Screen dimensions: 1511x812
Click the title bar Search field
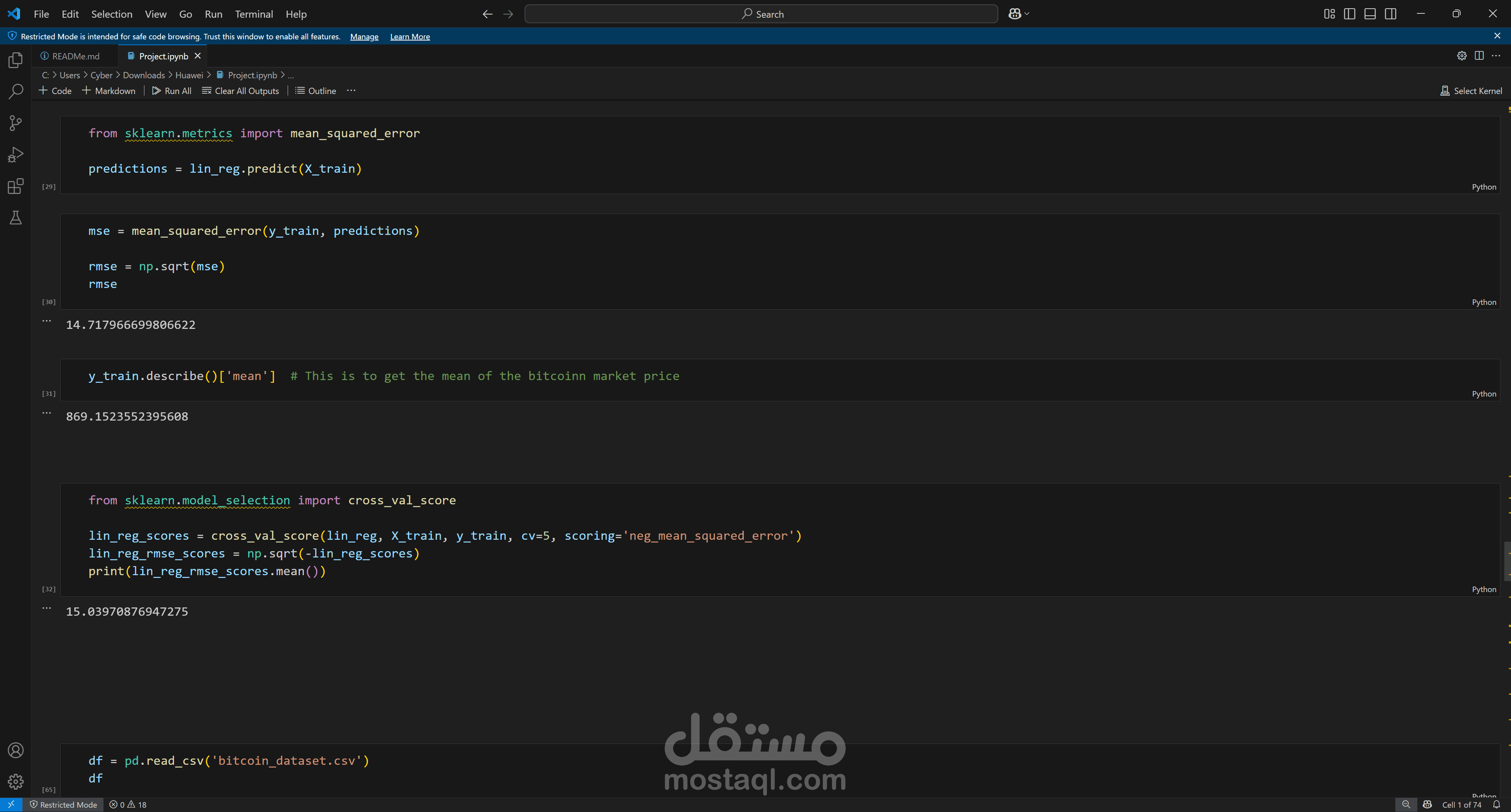click(x=761, y=14)
